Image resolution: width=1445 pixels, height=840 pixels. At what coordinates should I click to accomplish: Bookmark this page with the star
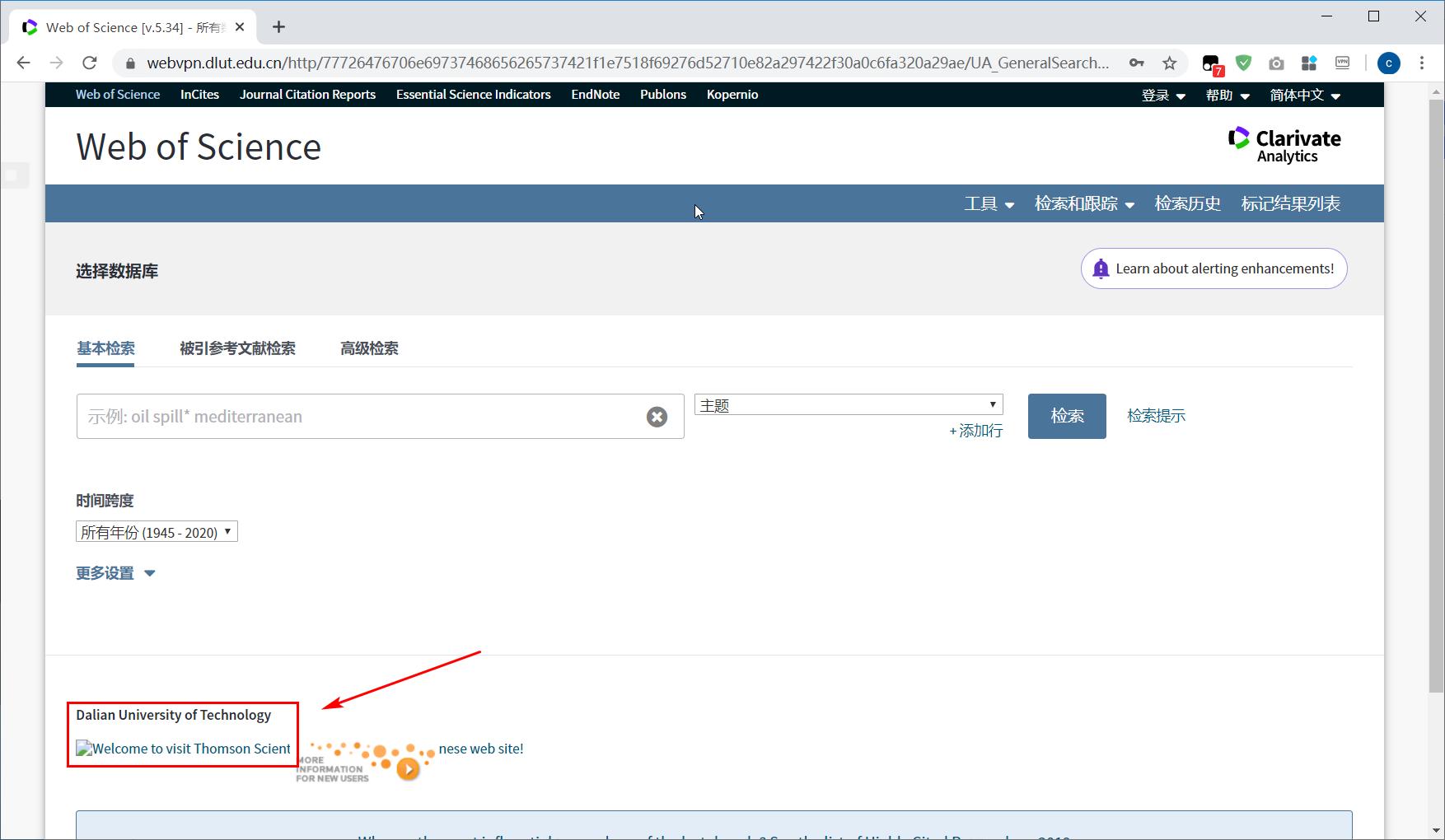tap(1170, 63)
